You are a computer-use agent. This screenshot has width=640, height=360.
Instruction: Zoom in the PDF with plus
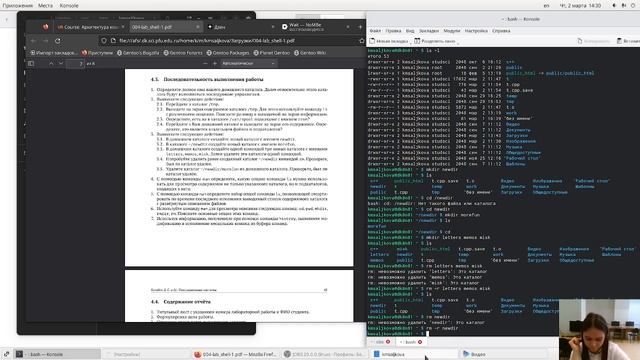pyautogui.click(x=215, y=64)
